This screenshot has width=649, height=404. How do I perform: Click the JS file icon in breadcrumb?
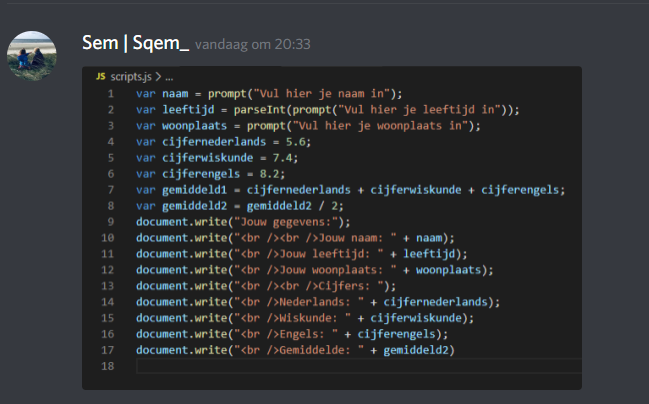coord(100,76)
